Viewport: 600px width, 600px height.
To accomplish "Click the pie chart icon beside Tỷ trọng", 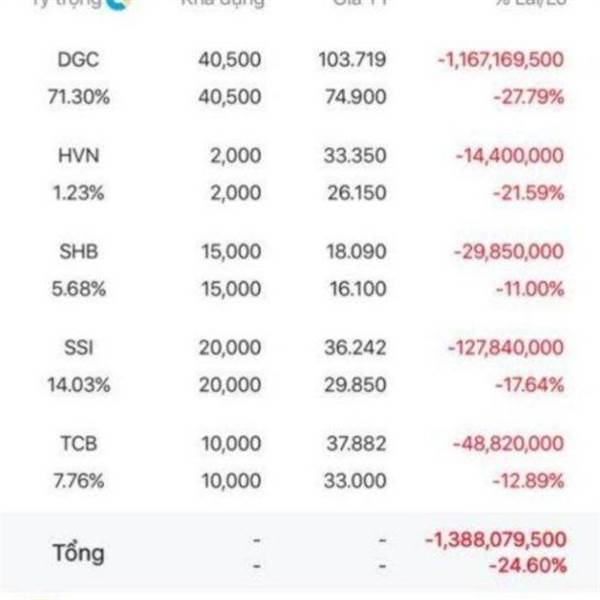I will tap(125, 4).
